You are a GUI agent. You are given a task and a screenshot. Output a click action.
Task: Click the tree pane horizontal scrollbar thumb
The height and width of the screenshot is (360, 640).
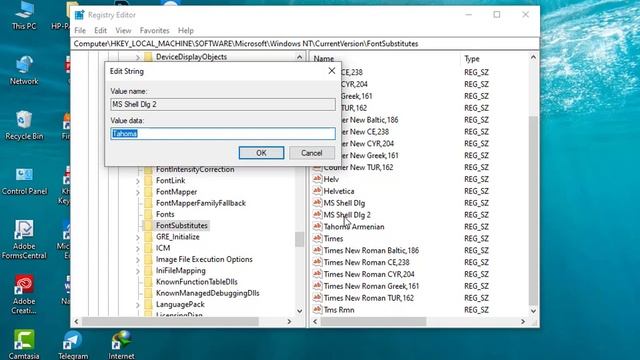tap(170, 322)
